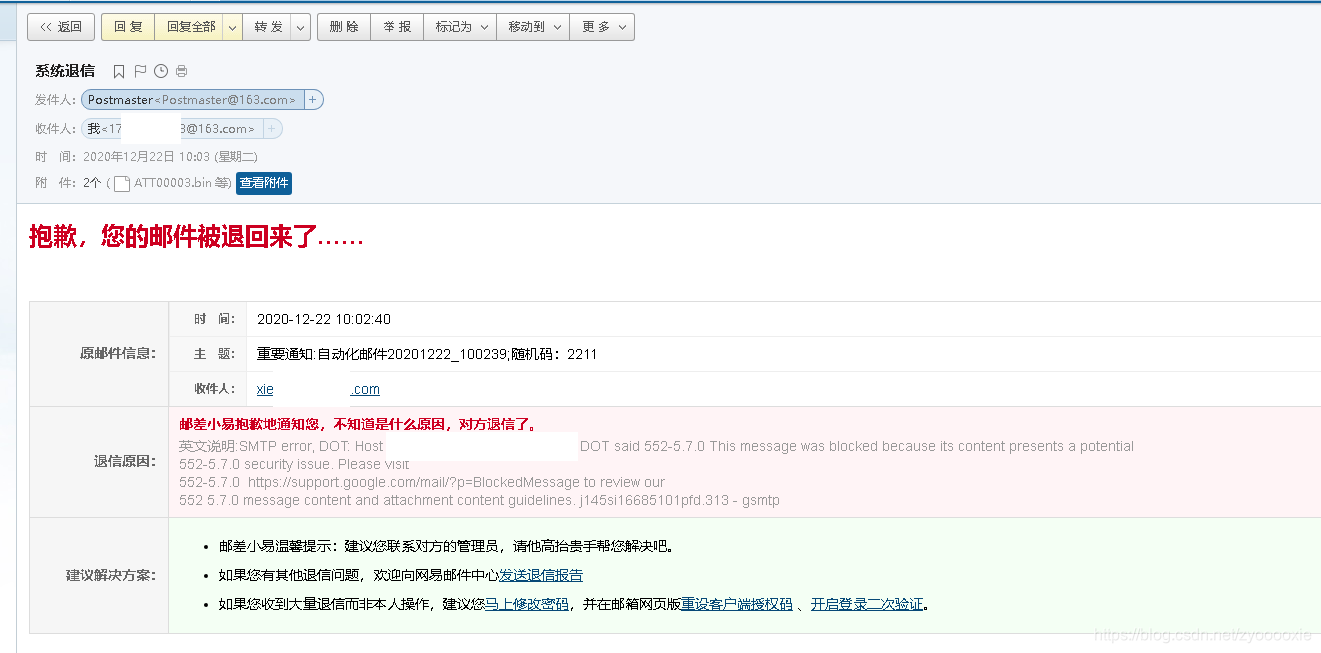Screen dimensions: 1321x653
Task: Click the bookmark icon next to 系统退信
Action: [x=119, y=71]
